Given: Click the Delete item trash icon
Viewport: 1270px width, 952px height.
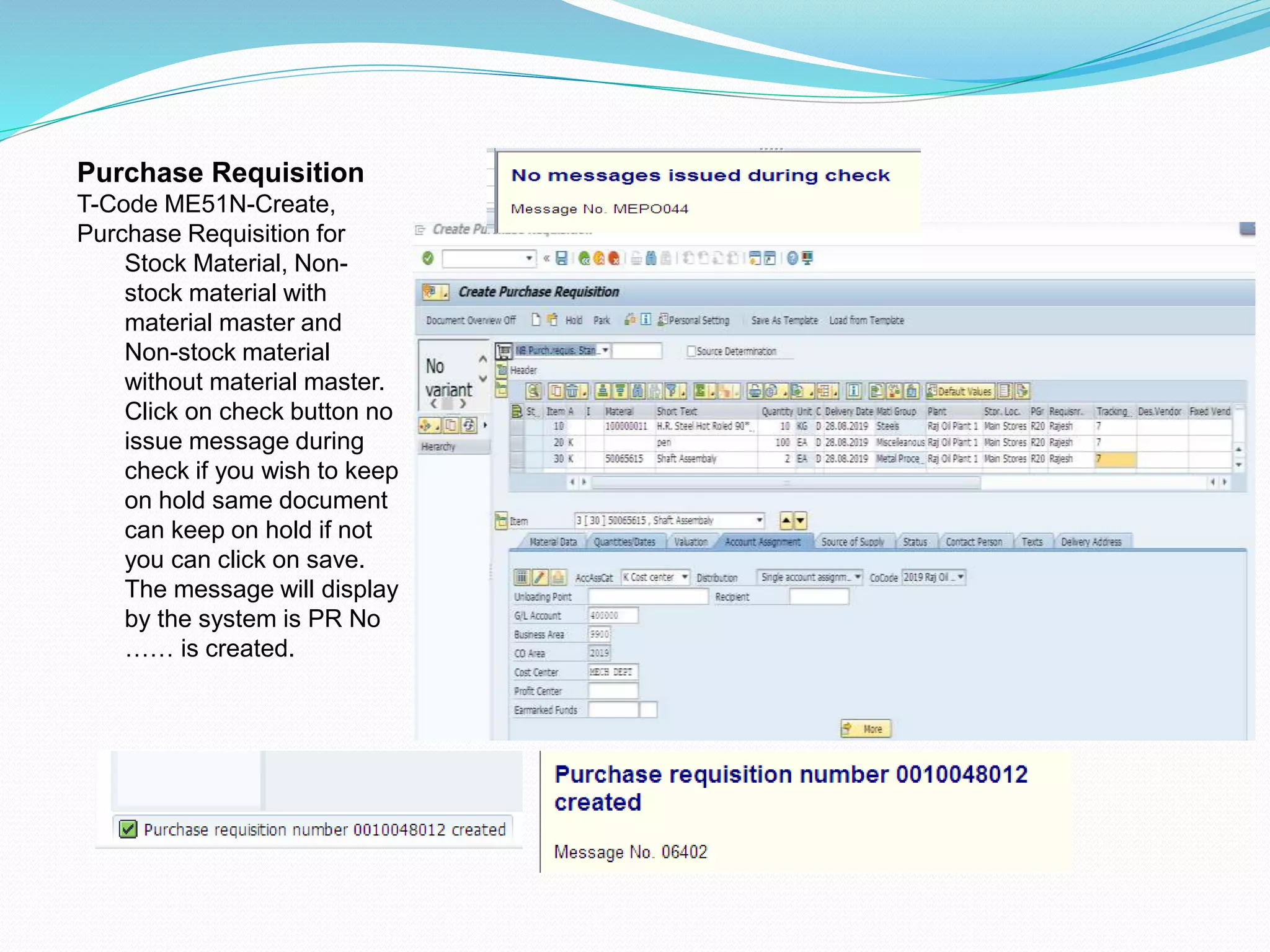Looking at the screenshot, I should 572,391.
